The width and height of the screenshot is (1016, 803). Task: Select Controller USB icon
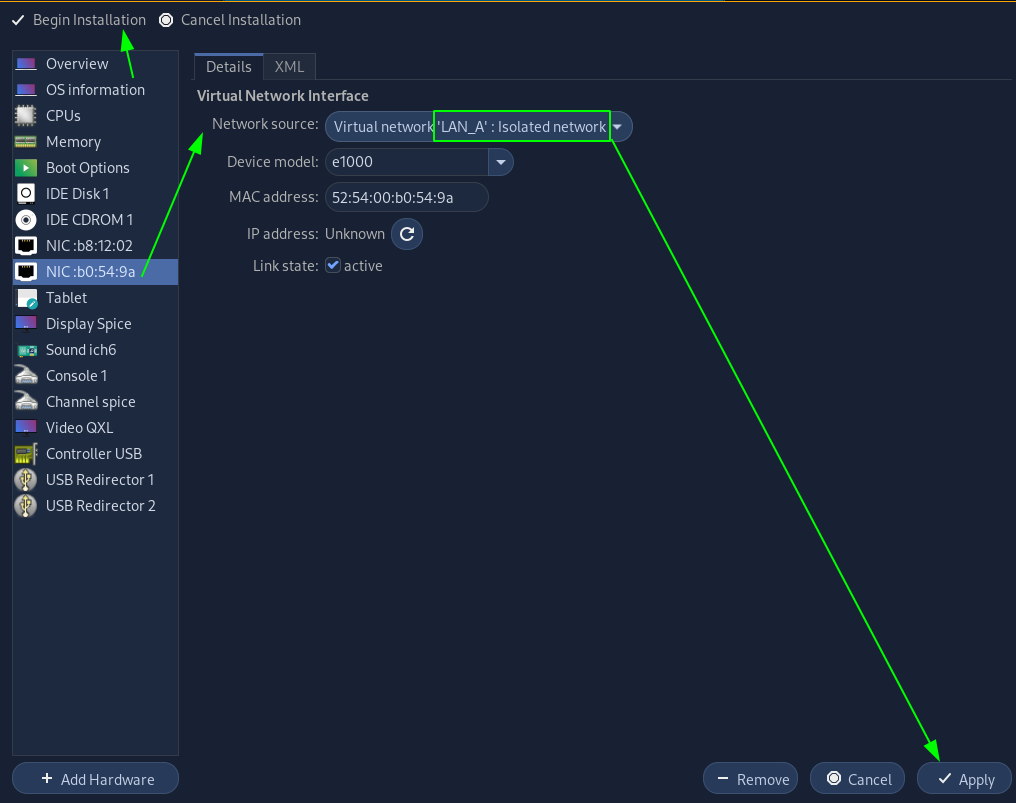26,454
